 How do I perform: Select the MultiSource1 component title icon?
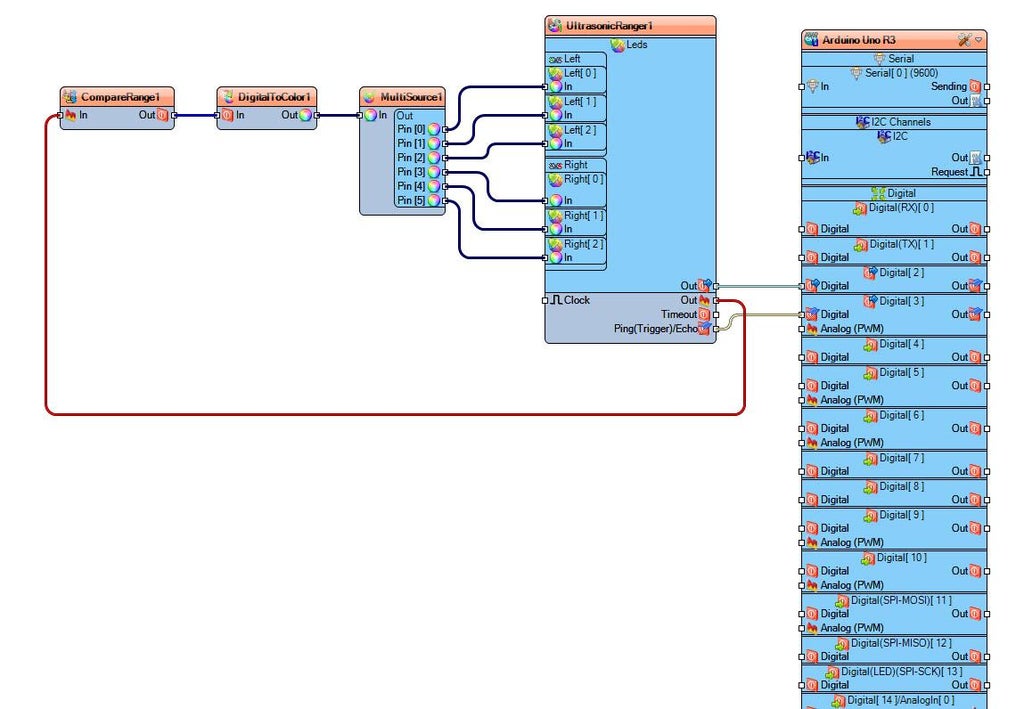tap(370, 97)
